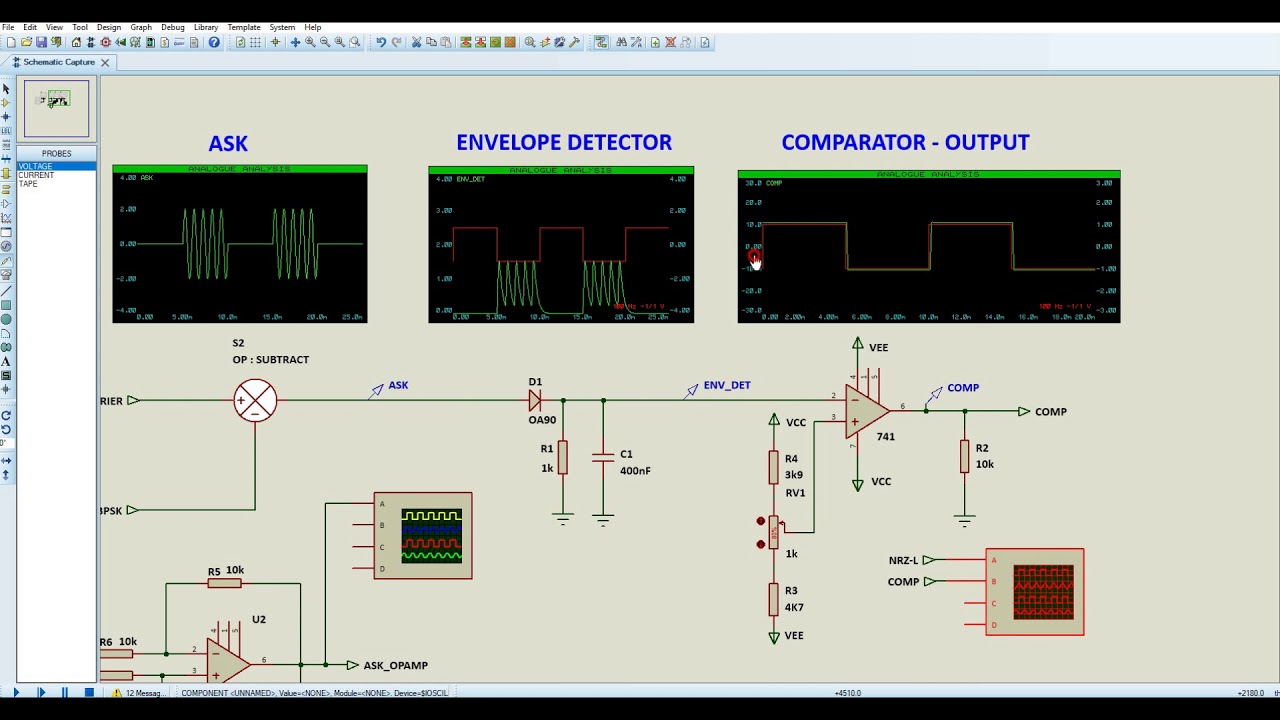Select the Schematic Capture tab
1280x720 pixels.
[x=58, y=62]
